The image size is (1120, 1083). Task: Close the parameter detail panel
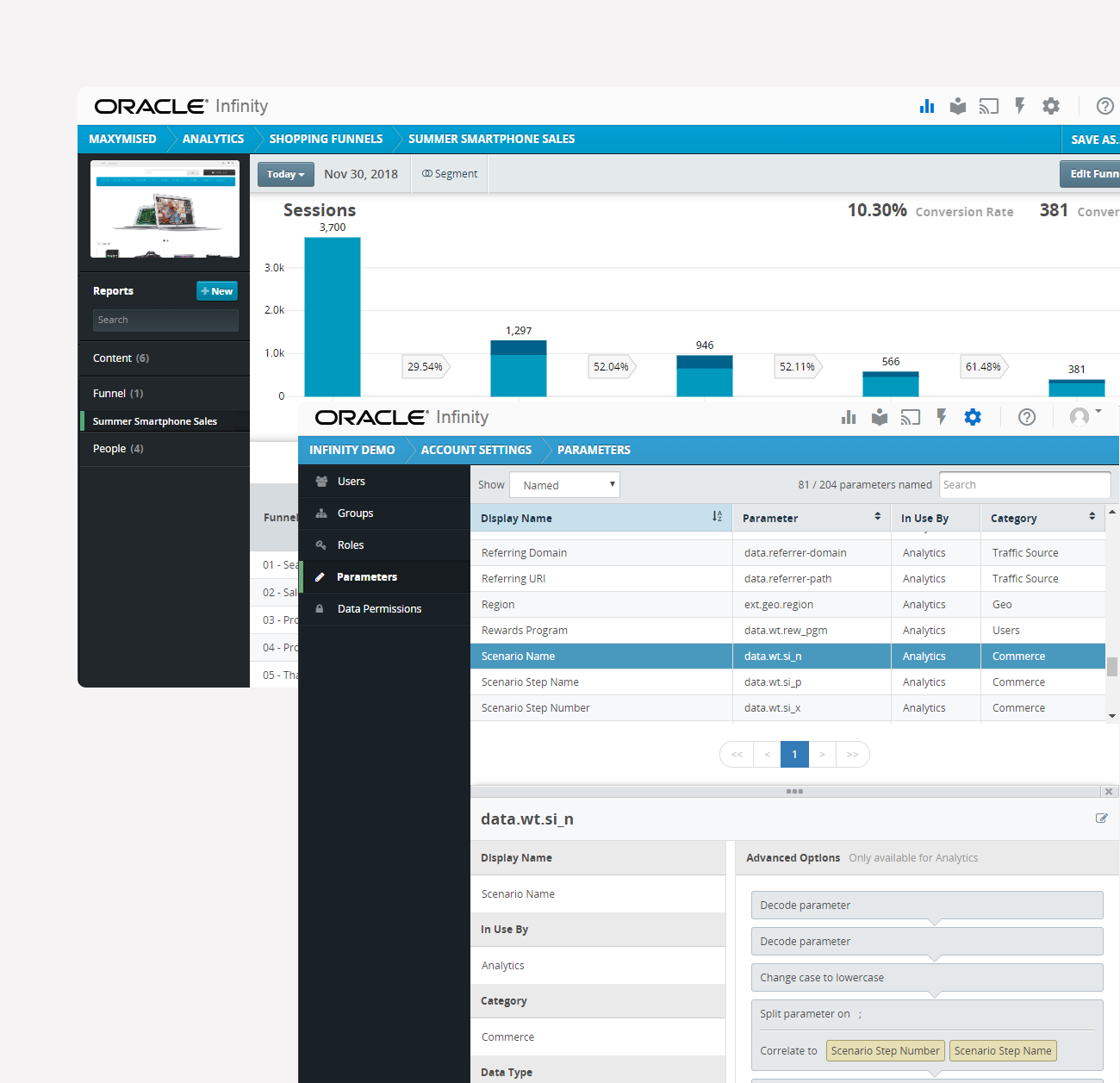[1109, 791]
